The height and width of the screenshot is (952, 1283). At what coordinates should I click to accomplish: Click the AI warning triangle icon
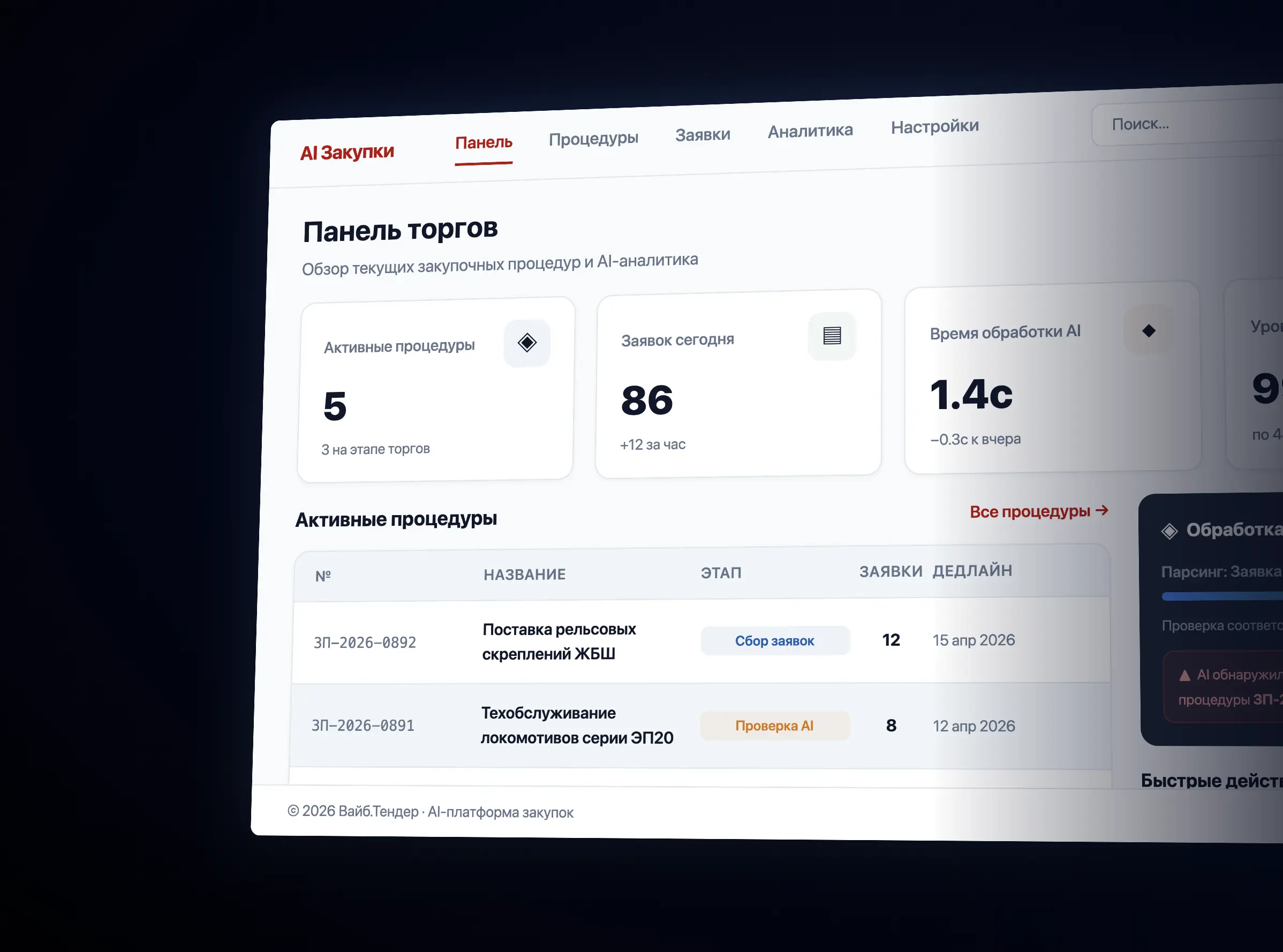(1184, 675)
